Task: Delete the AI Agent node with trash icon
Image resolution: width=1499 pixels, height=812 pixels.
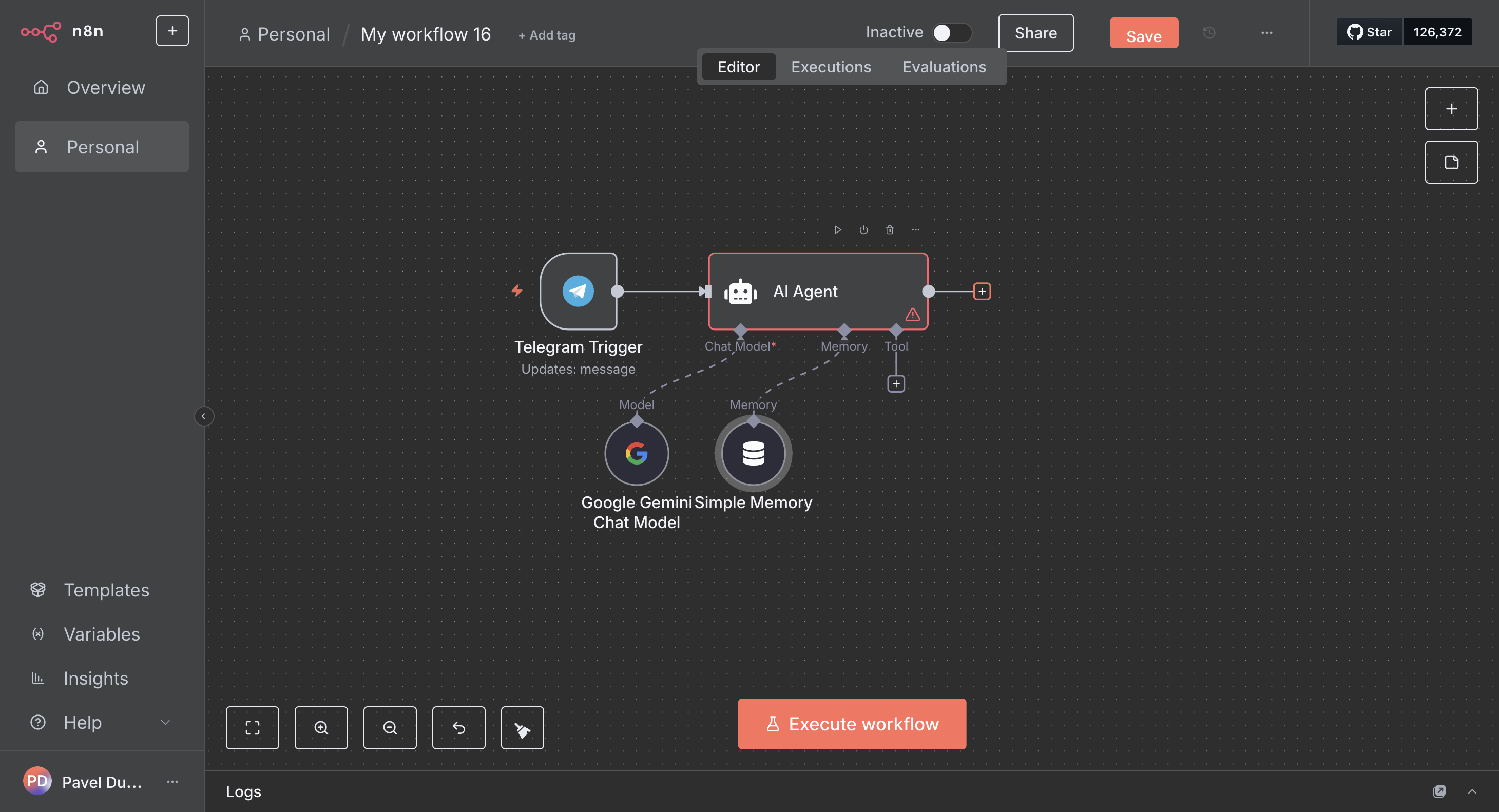Action: click(x=889, y=230)
